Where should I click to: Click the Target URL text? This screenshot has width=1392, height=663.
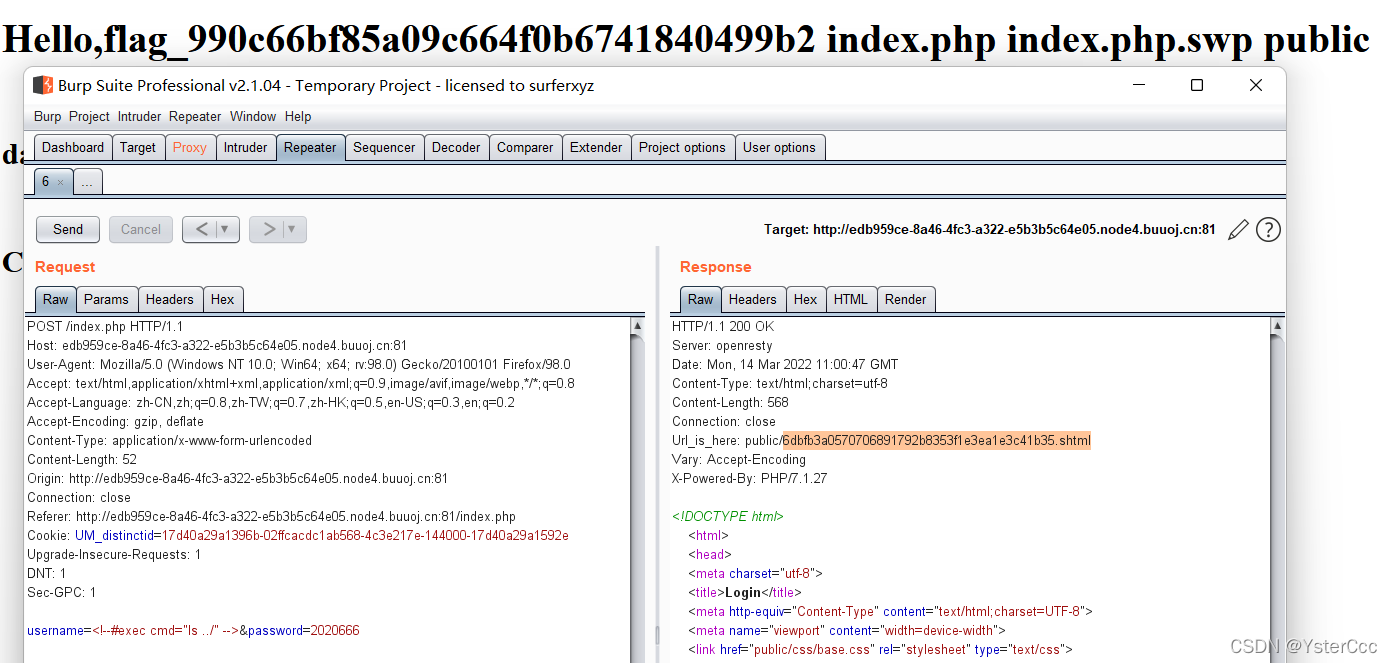(990, 230)
